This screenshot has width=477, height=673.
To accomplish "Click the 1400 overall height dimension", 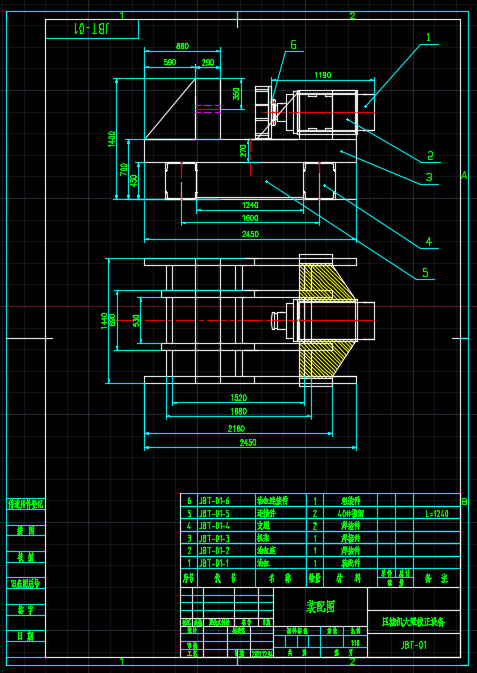I will point(112,139).
